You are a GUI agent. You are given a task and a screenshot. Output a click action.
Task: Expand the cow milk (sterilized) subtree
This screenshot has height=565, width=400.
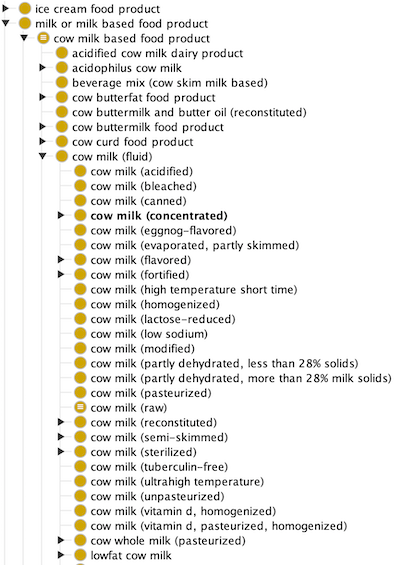pyautogui.click(x=61, y=452)
